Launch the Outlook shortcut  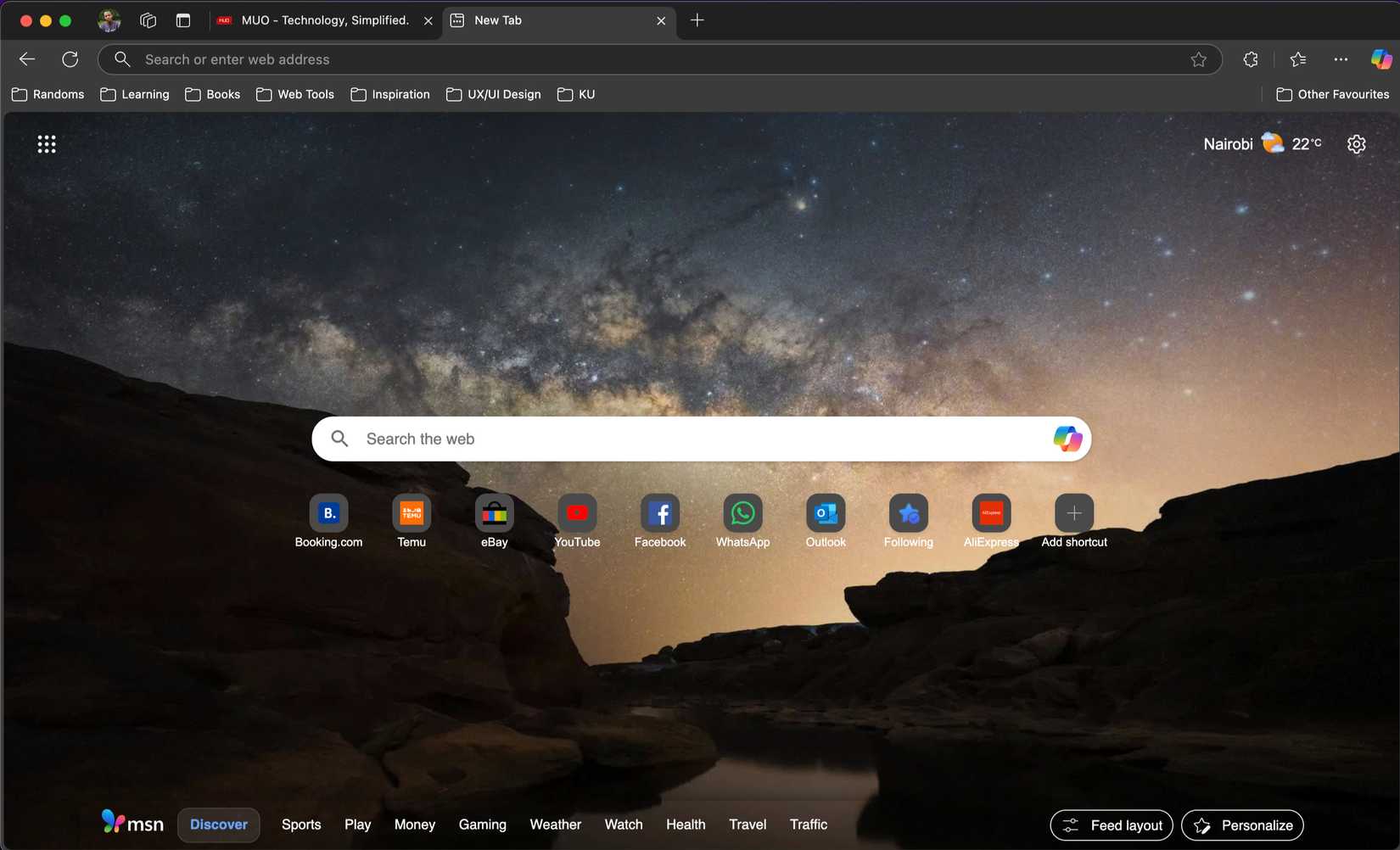point(825,512)
